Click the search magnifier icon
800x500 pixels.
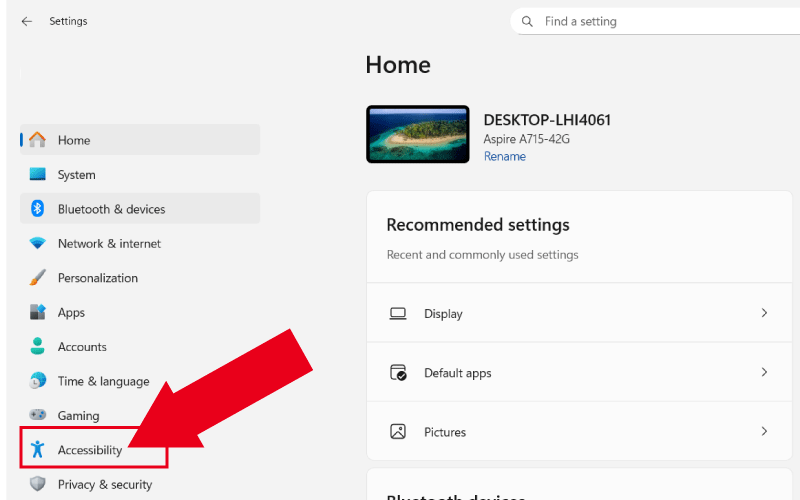pyautogui.click(x=527, y=21)
